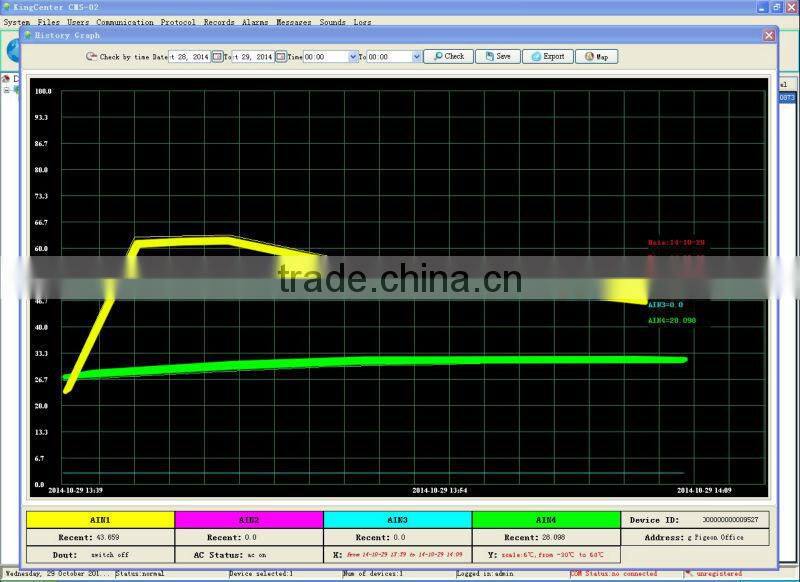Viewport: 800px width, 582px height.
Task: Click the magenta AIN2 channel swatch
Action: [x=249, y=520]
